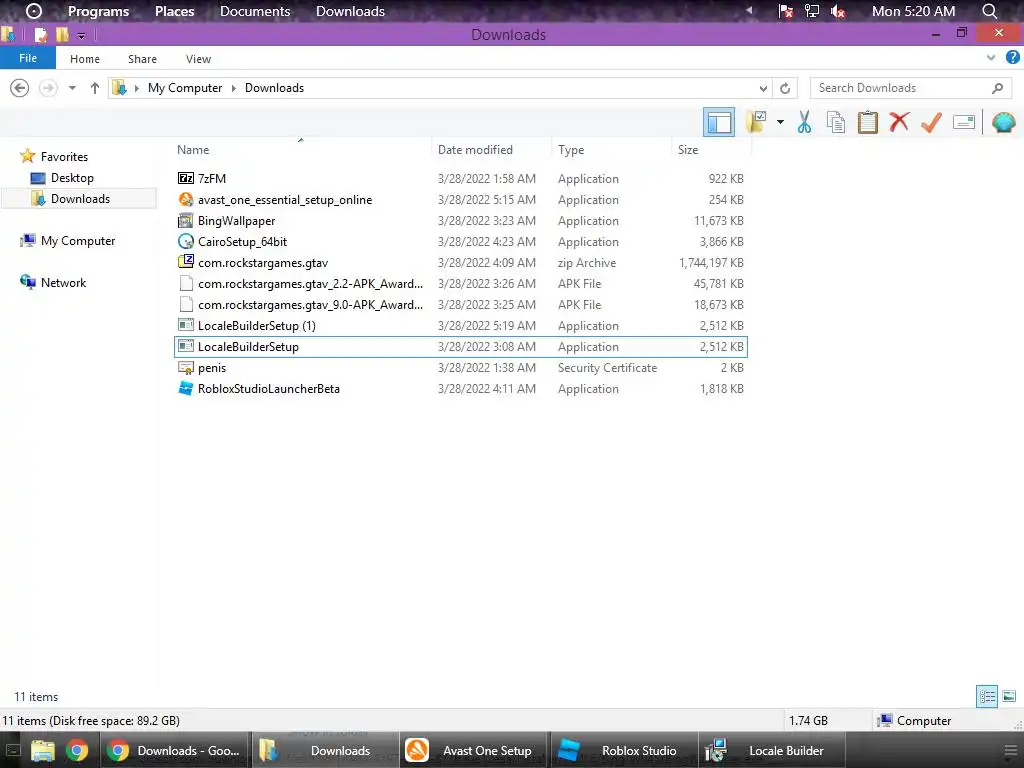
Task: Click the network tray icon
Action: tap(812, 11)
